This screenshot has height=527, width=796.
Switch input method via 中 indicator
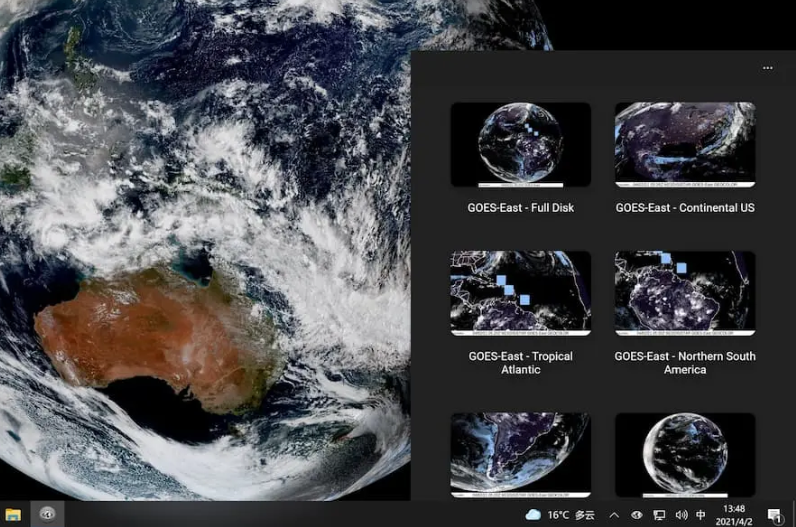point(701,514)
